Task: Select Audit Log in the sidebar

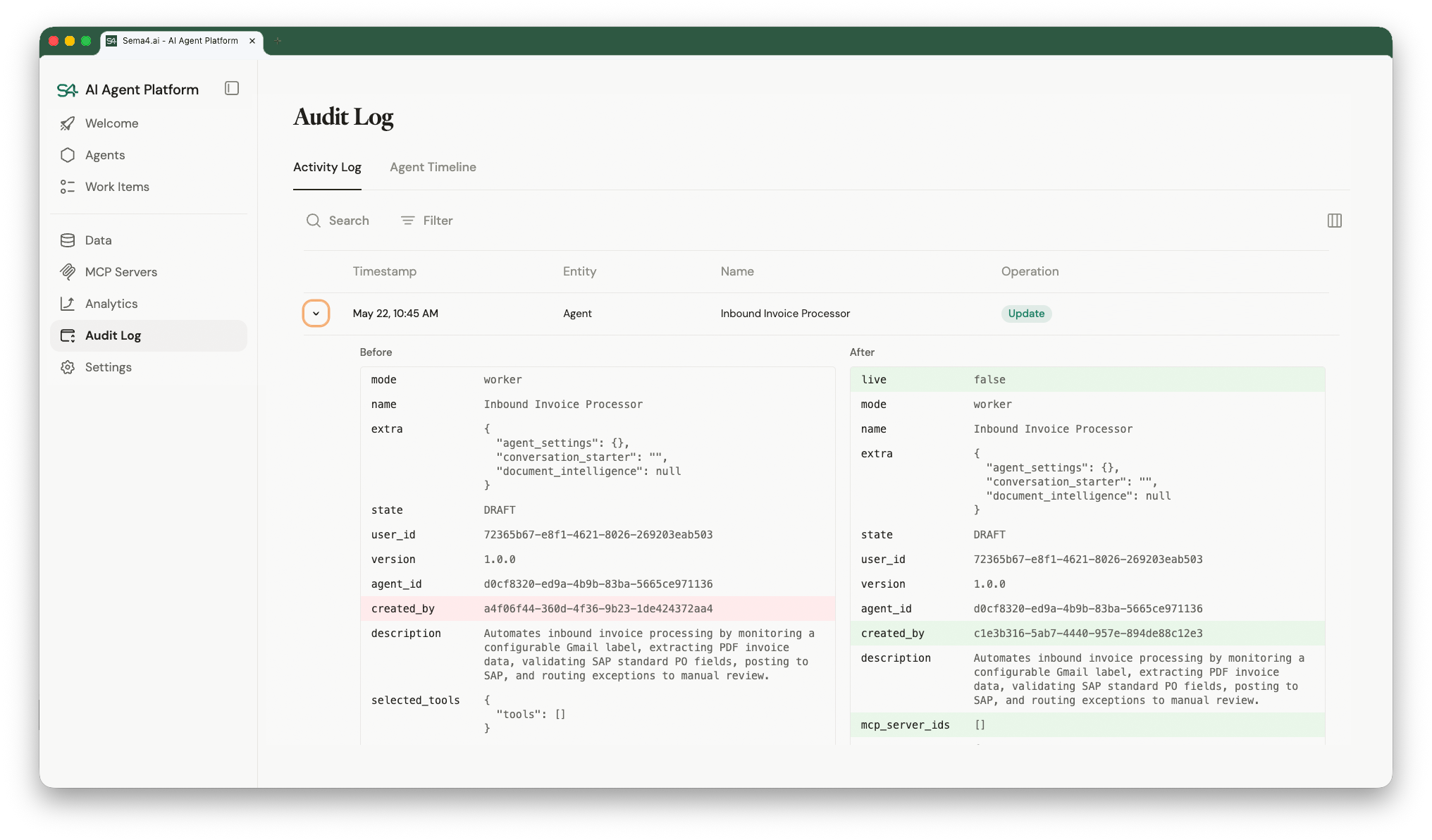Action: coord(149,335)
